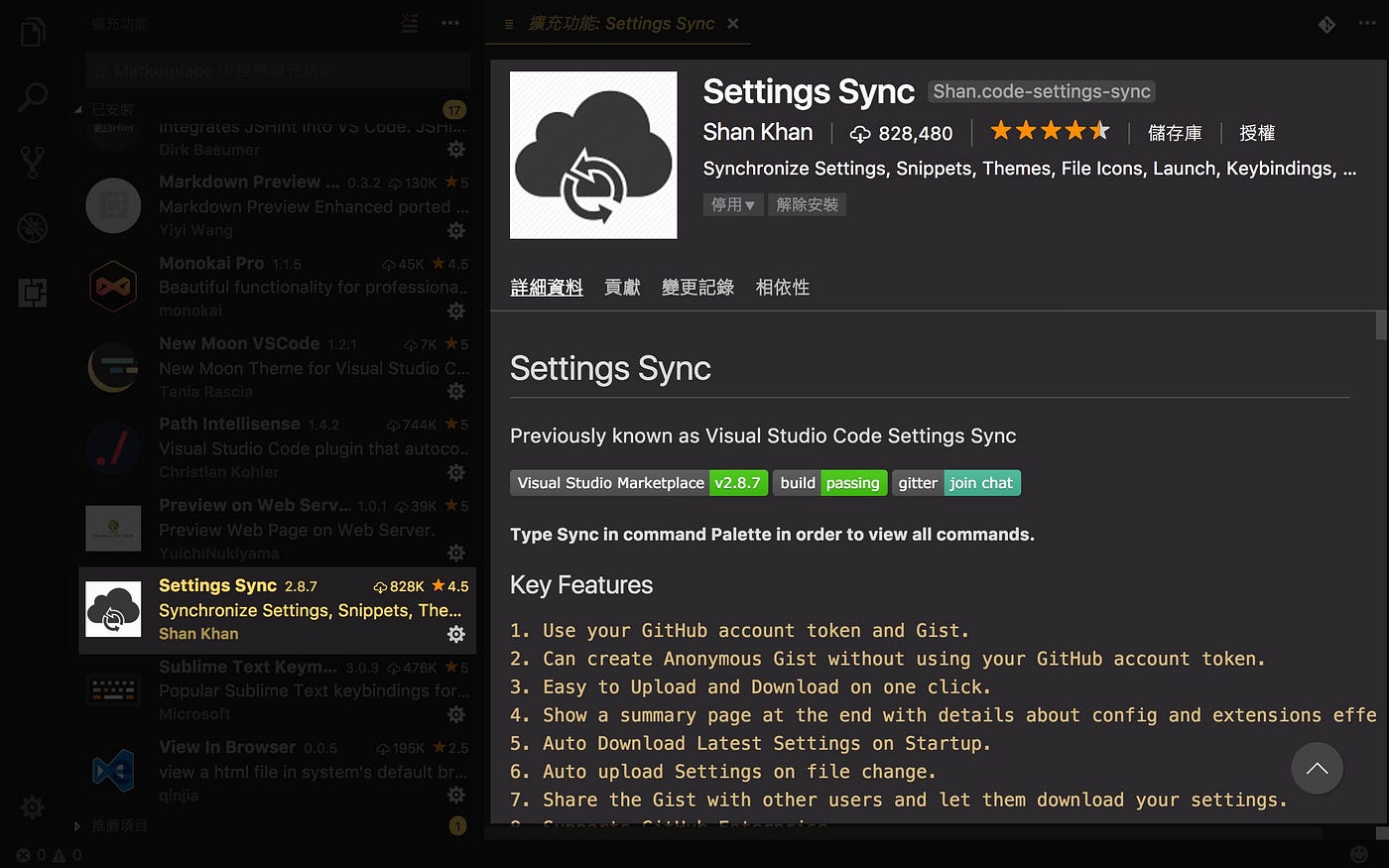Switch to the 貢獻 contributions tab
Screen dimensions: 1389x868
pos(622,287)
